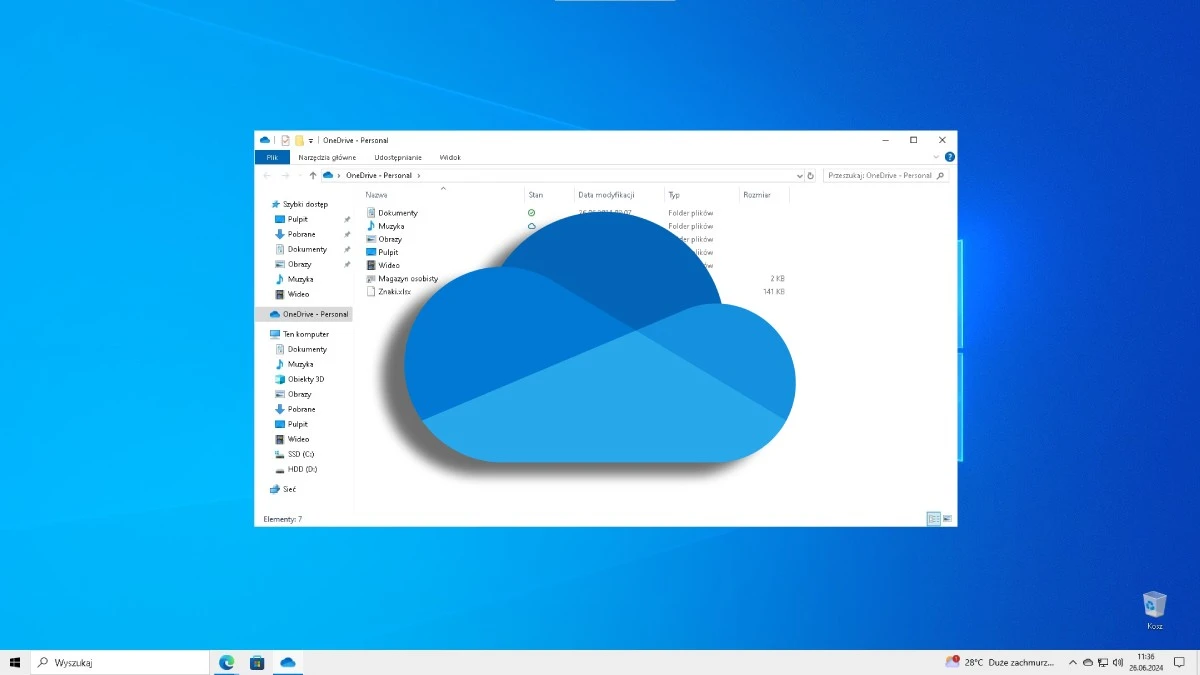
Task: Click the green sync status icon beside Dokumenty
Action: pyautogui.click(x=533, y=212)
